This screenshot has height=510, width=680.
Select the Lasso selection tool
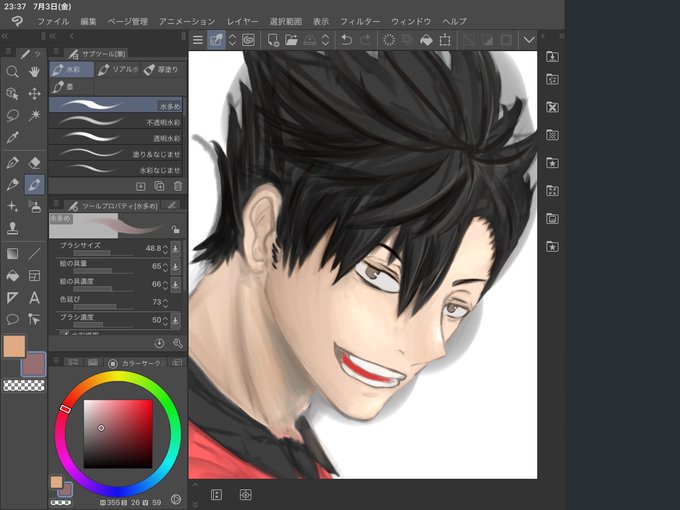(x=12, y=115)
